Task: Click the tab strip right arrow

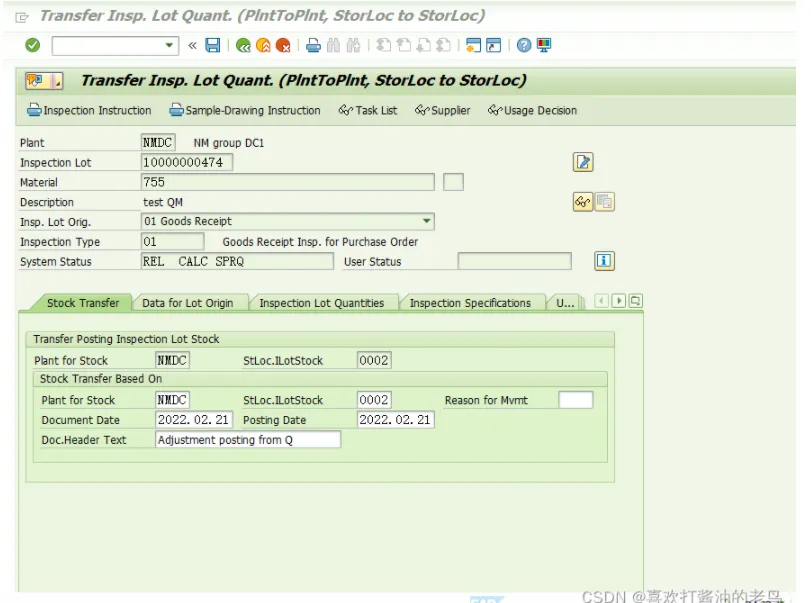Action: (619, 300)
